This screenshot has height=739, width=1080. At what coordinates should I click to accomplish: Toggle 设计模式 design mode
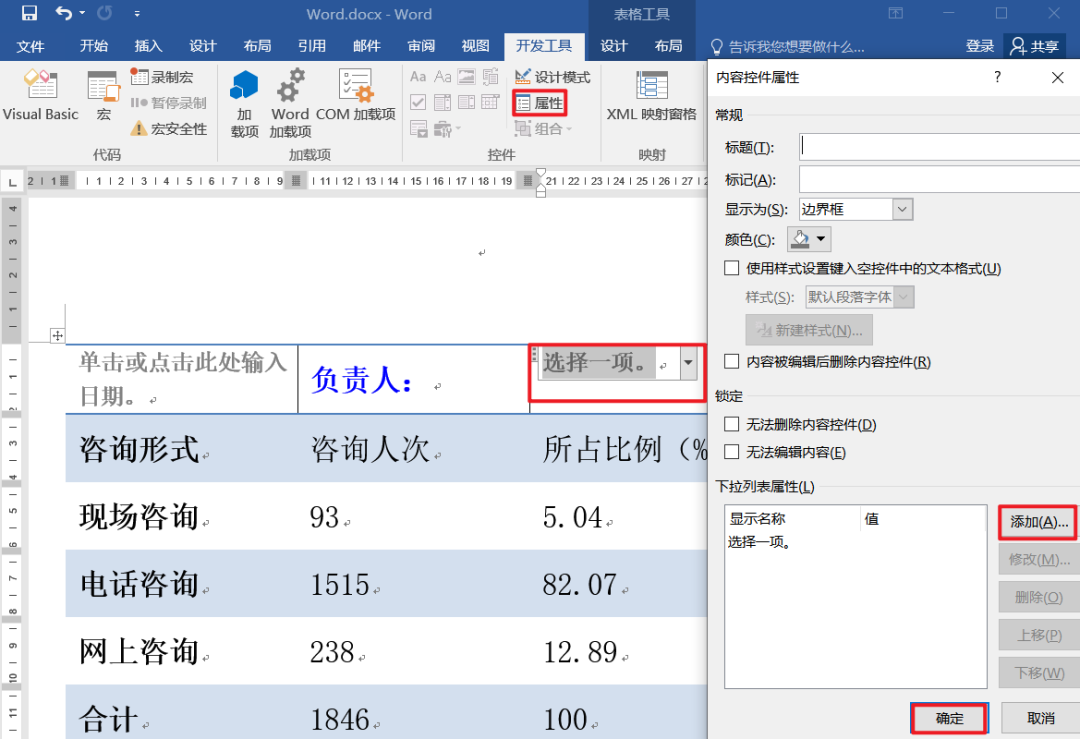[x=552, y=77]
